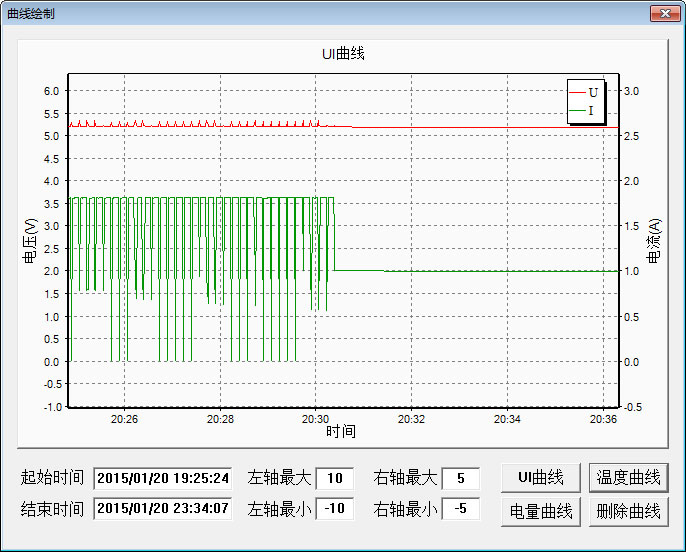Click the 20:36 time tick label

[603, 419]
